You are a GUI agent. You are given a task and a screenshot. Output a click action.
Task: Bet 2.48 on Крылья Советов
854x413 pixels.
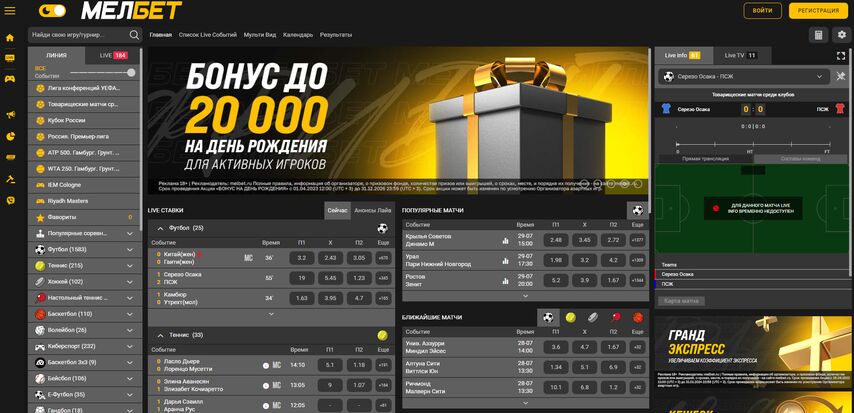tap(556, 240)
